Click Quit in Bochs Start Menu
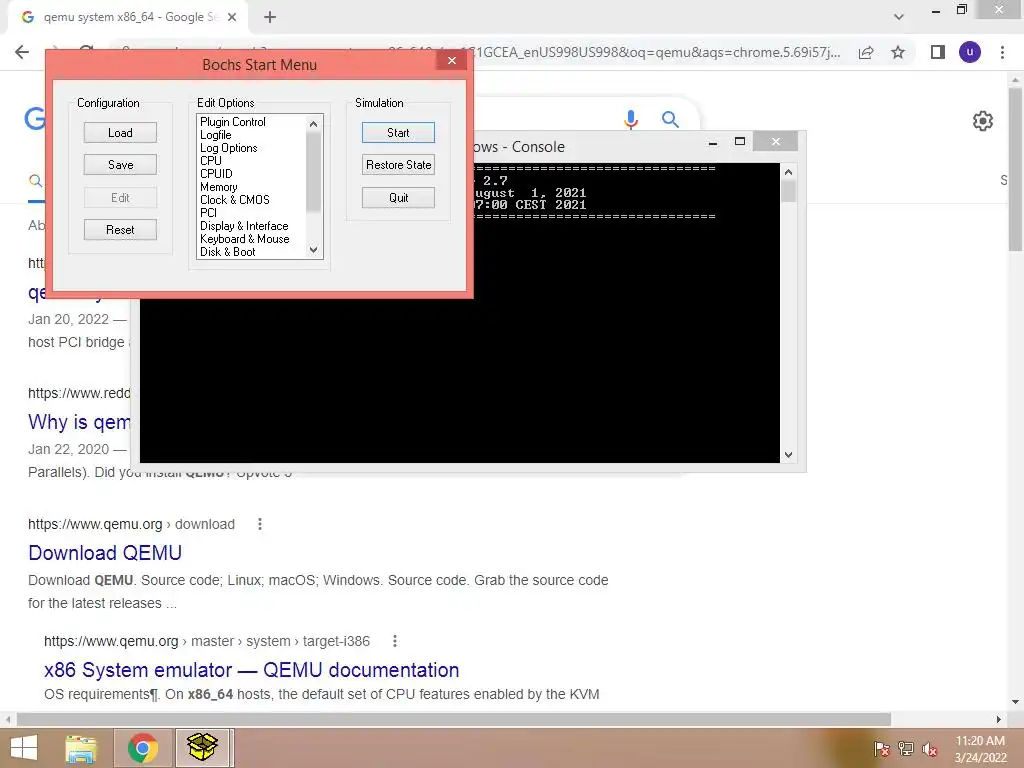This screenshot has height=768, width=1024. pyautogui.click(x=398, y=198)
